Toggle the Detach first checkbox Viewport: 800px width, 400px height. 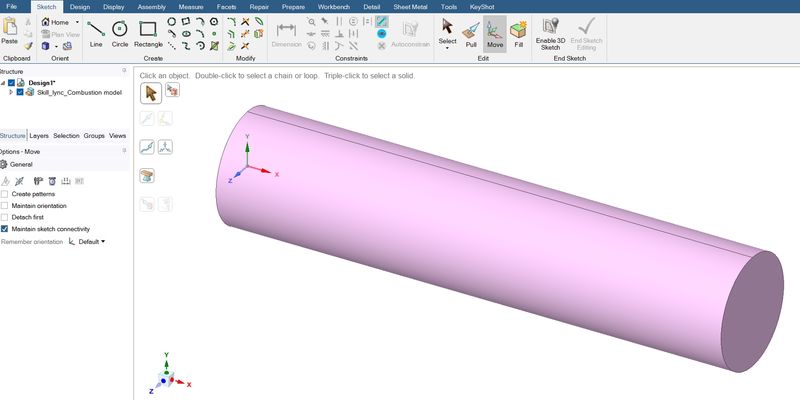click(5, 217)
